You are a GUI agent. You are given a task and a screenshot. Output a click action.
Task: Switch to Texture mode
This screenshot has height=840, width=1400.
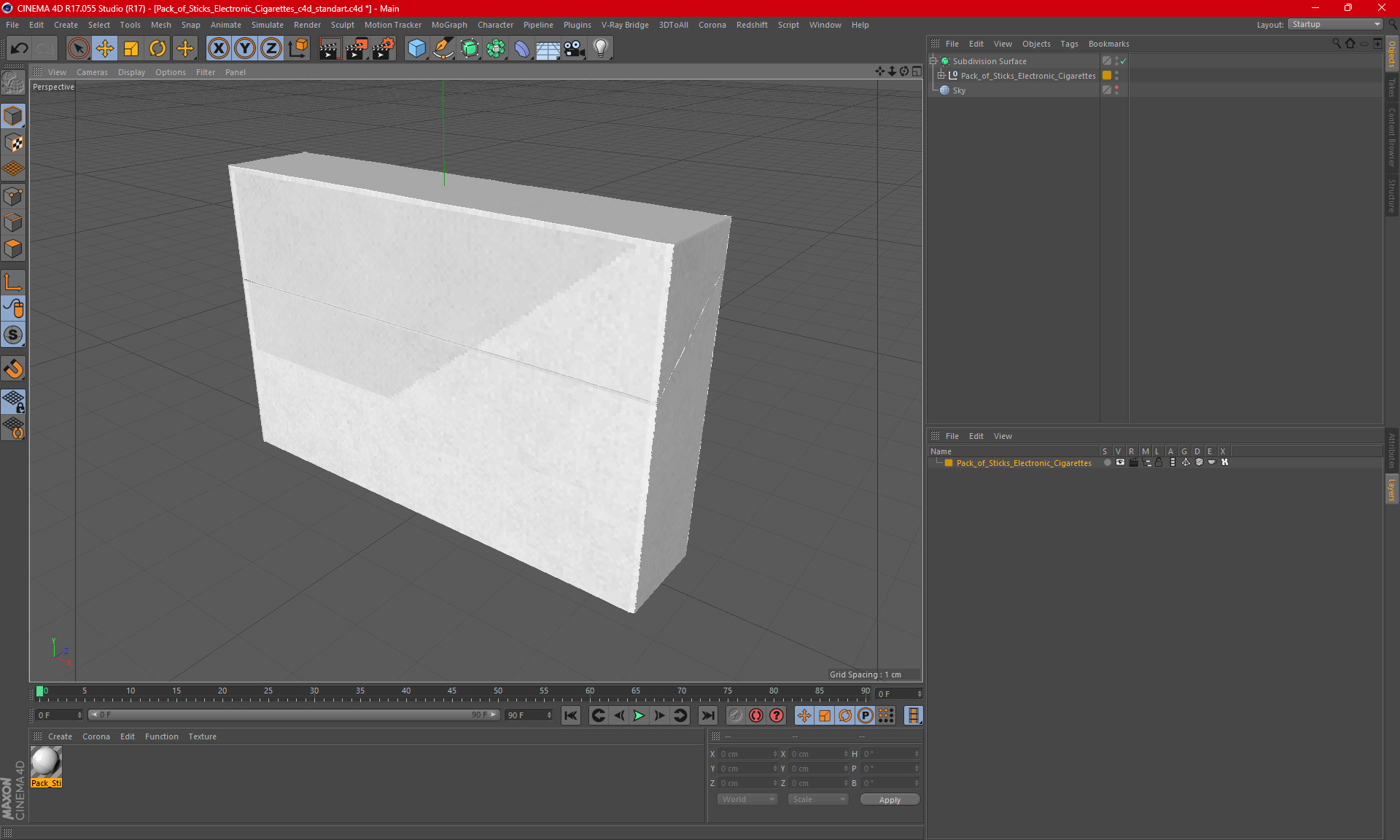pos(13,143)
